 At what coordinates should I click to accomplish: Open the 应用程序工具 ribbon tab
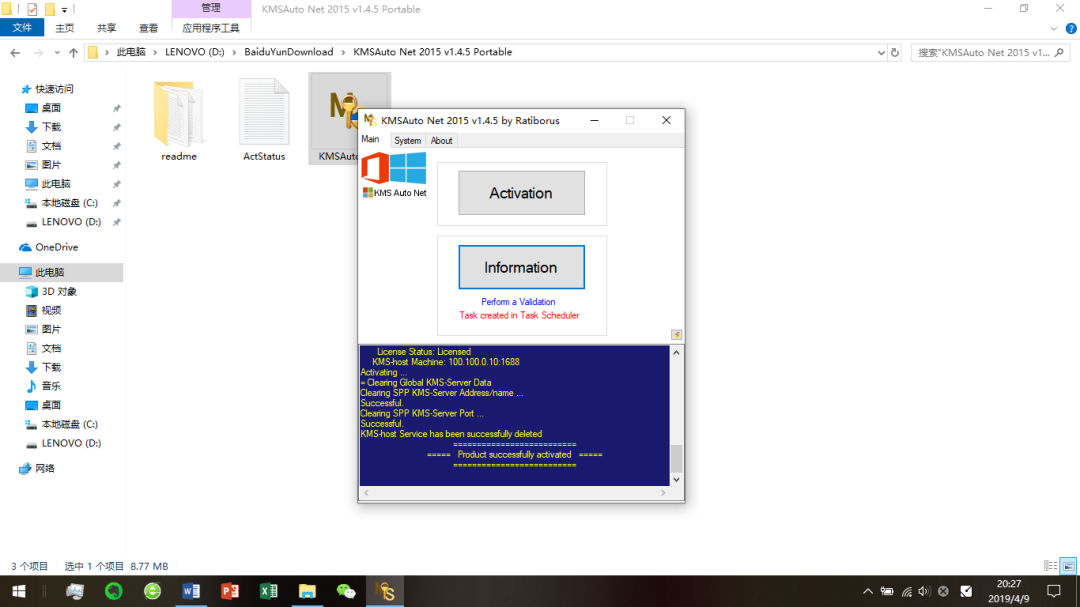click(211, 28)
